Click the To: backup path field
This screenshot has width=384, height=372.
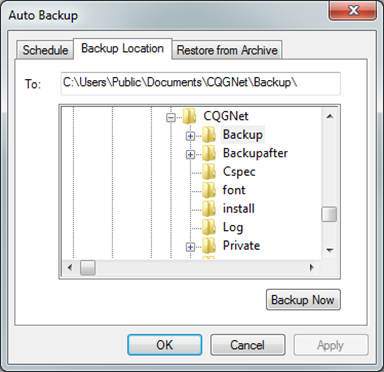(200, 83)
